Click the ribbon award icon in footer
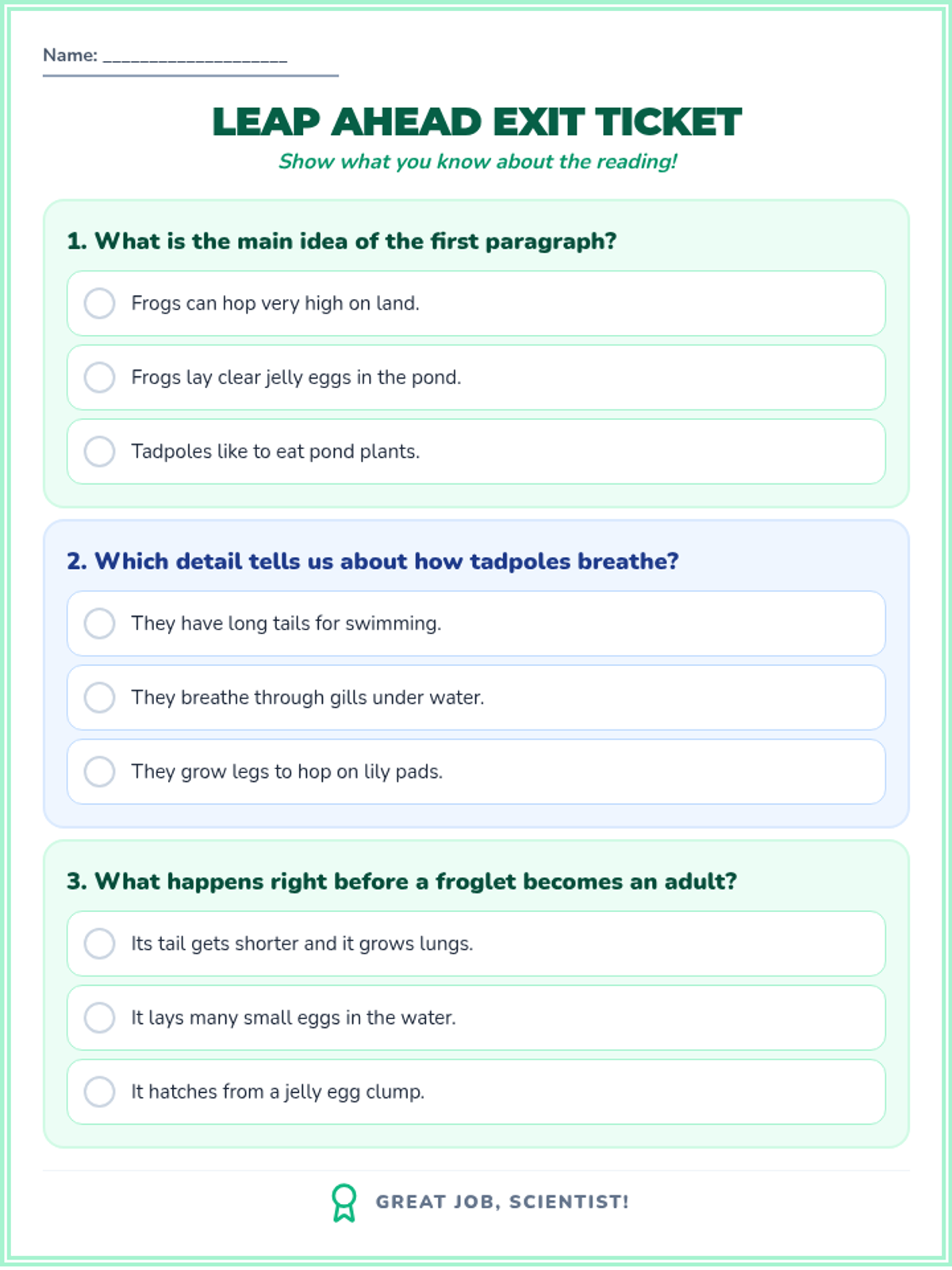Screen dimensions: 952x1270 pos(344,1203)
